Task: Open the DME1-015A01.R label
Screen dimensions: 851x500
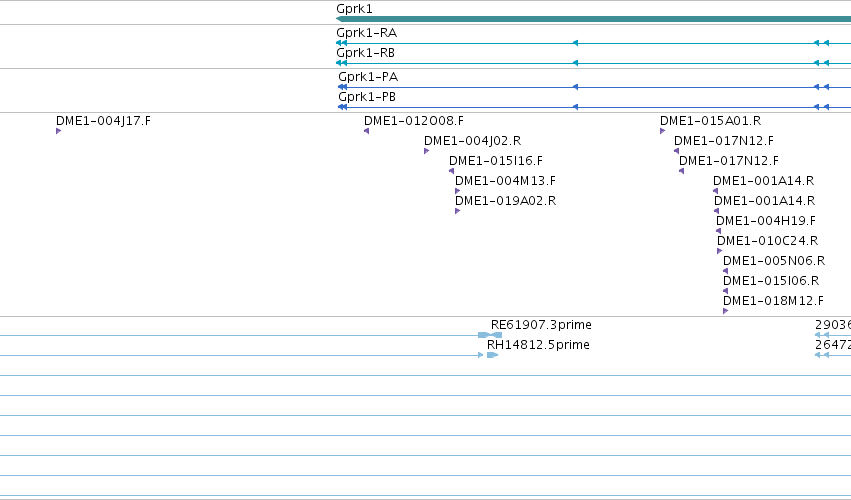Action: pos(710,121)
